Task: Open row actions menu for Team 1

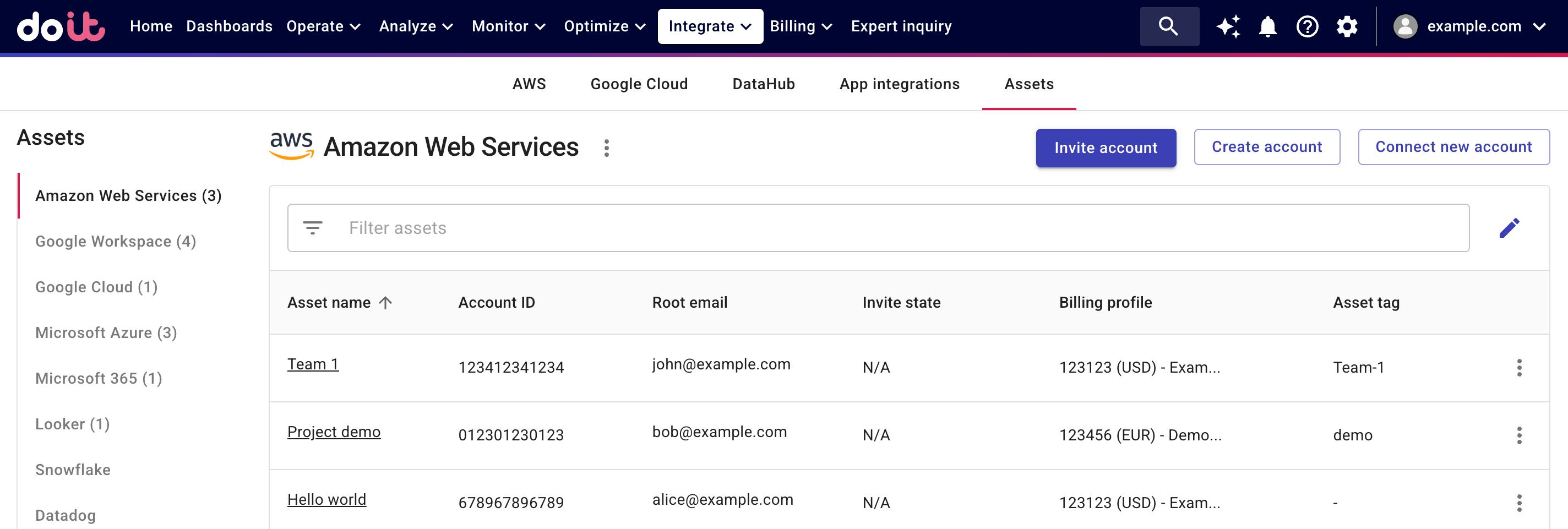Action: 1518,368
